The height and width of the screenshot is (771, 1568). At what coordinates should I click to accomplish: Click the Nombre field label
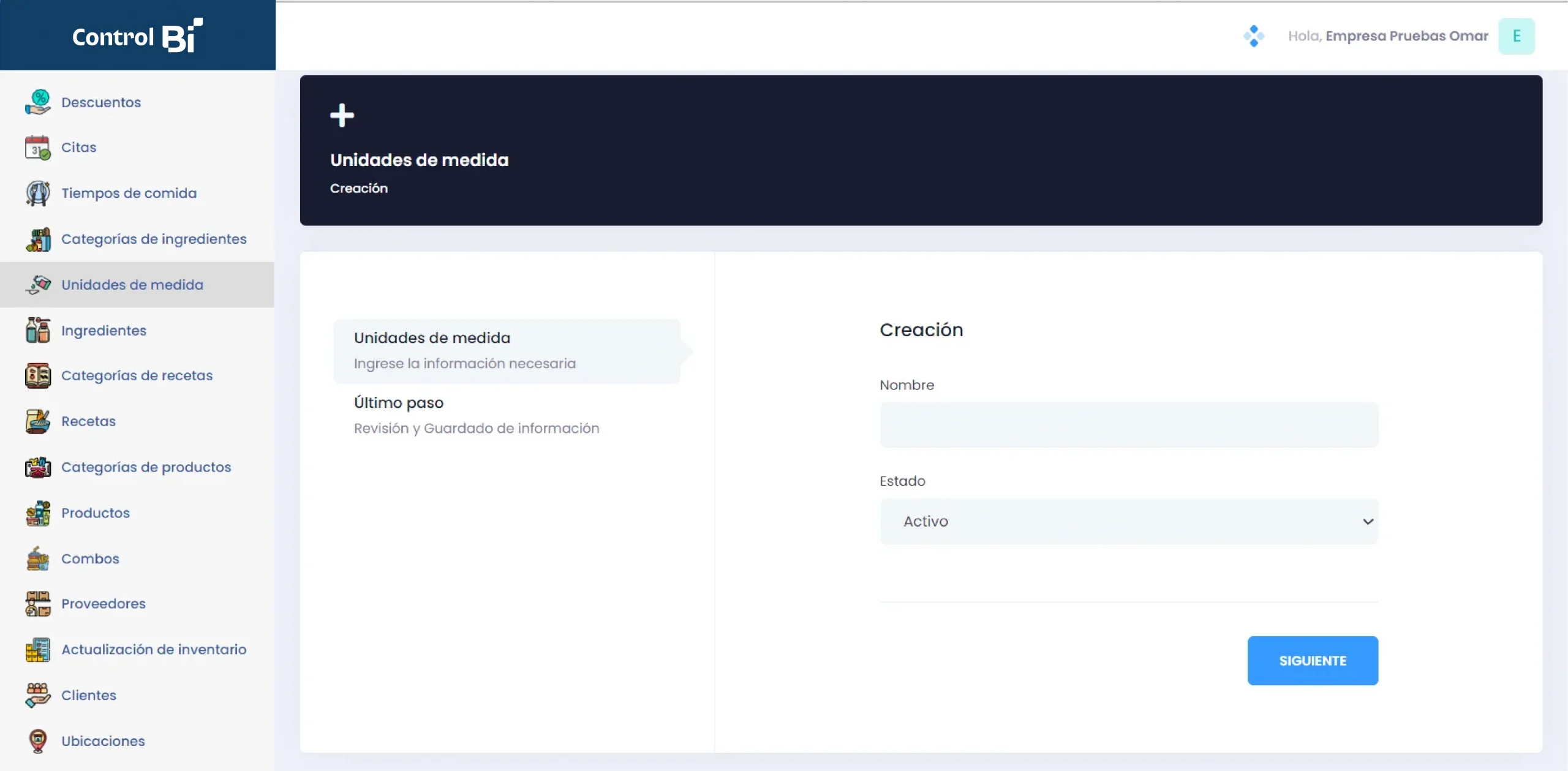[x=907, y=385]
